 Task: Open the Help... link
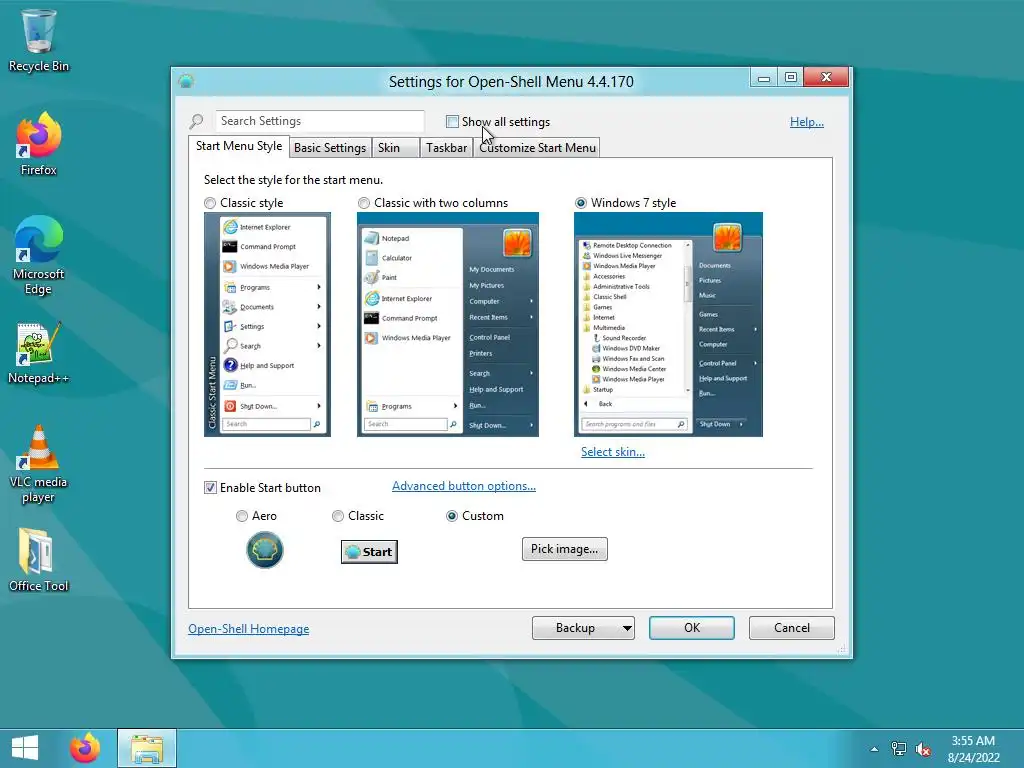807,121
